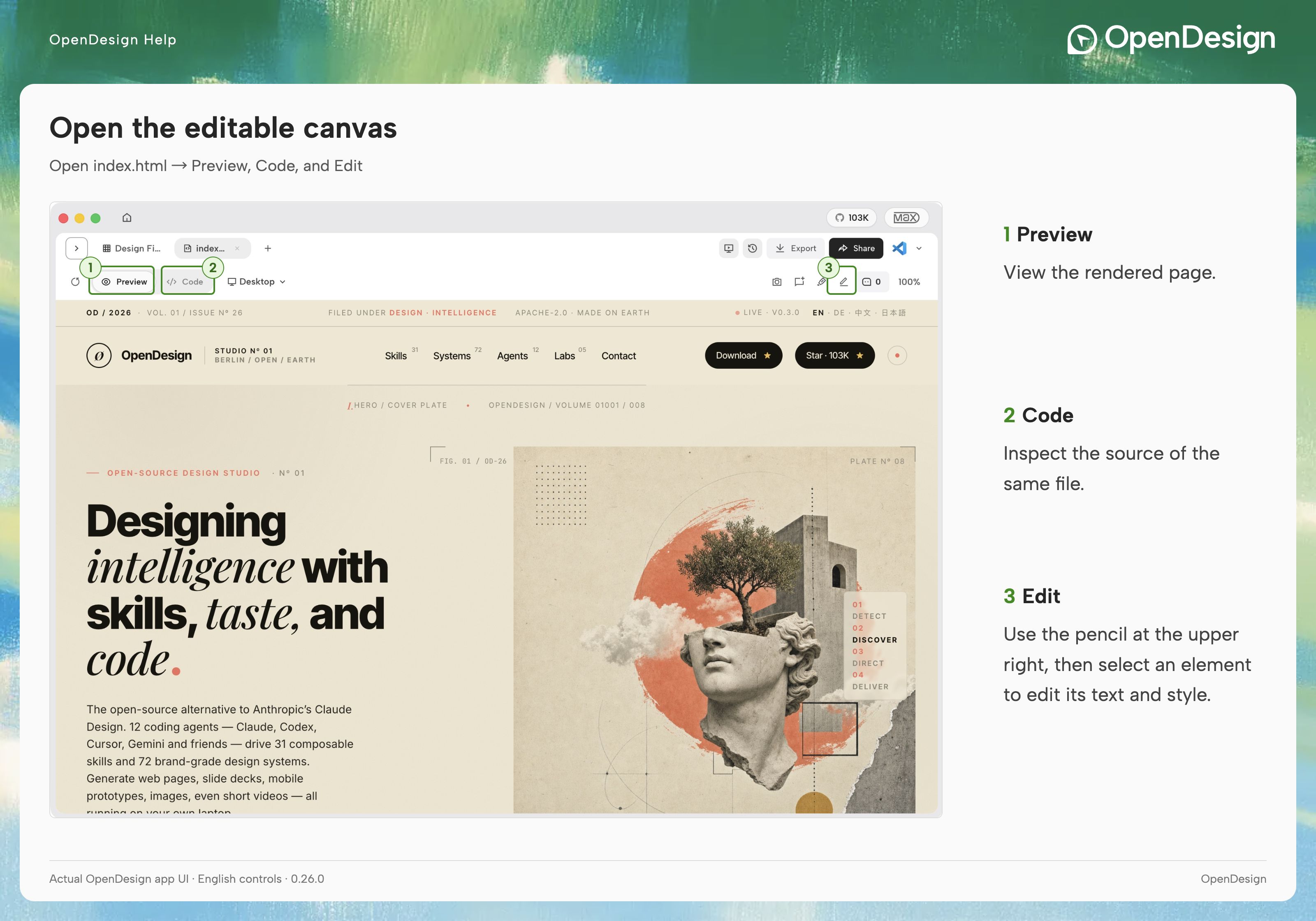Expand the open-in-editor chevron menu
Screen dimensions: 1316x921
(x=919, y=248)
